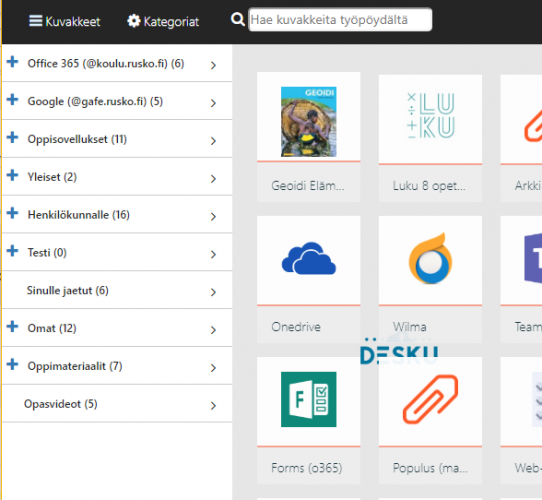The image size is (542, 500).
Task: Open the Wilma icon tile
Action: point(430,258)
